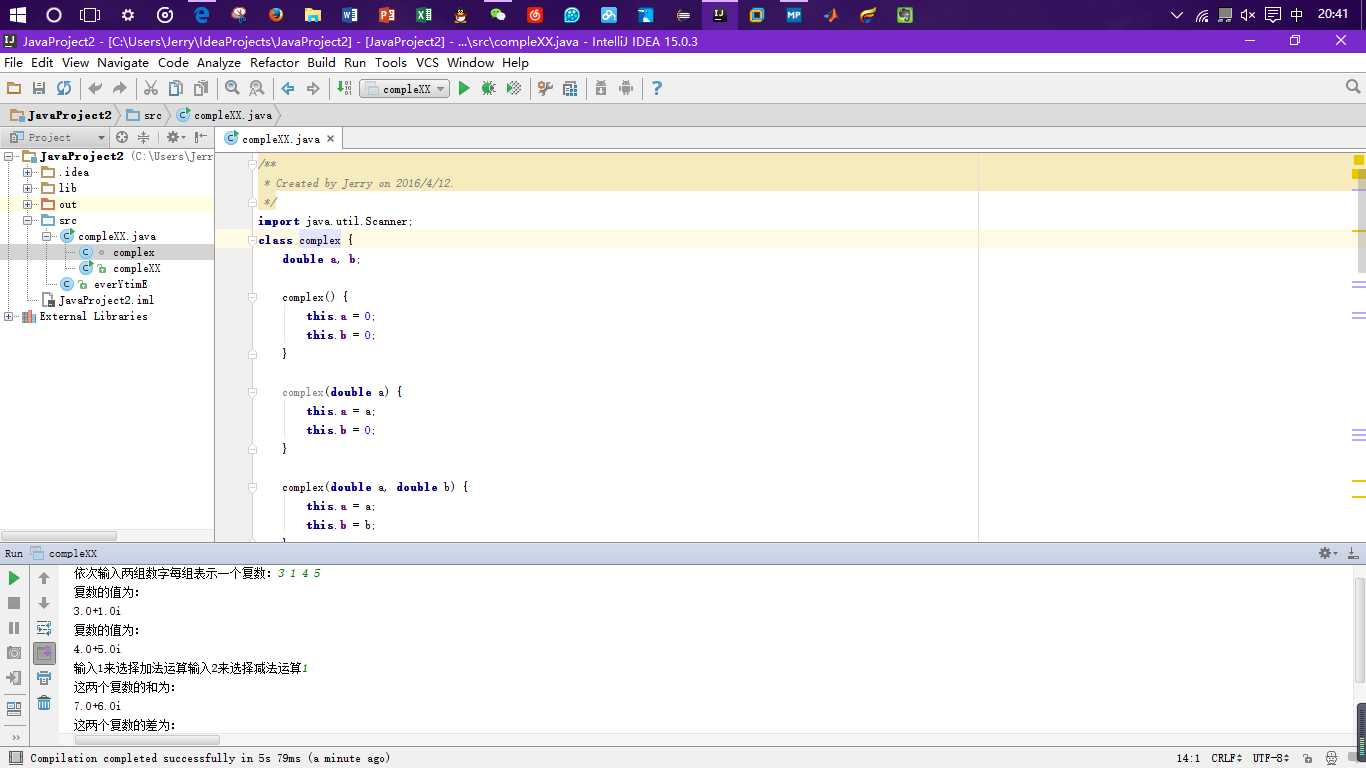Toggle tool window bars at bottom-left corner
Viewport: 1366px width, 768px height.
[x=14, y=758]
